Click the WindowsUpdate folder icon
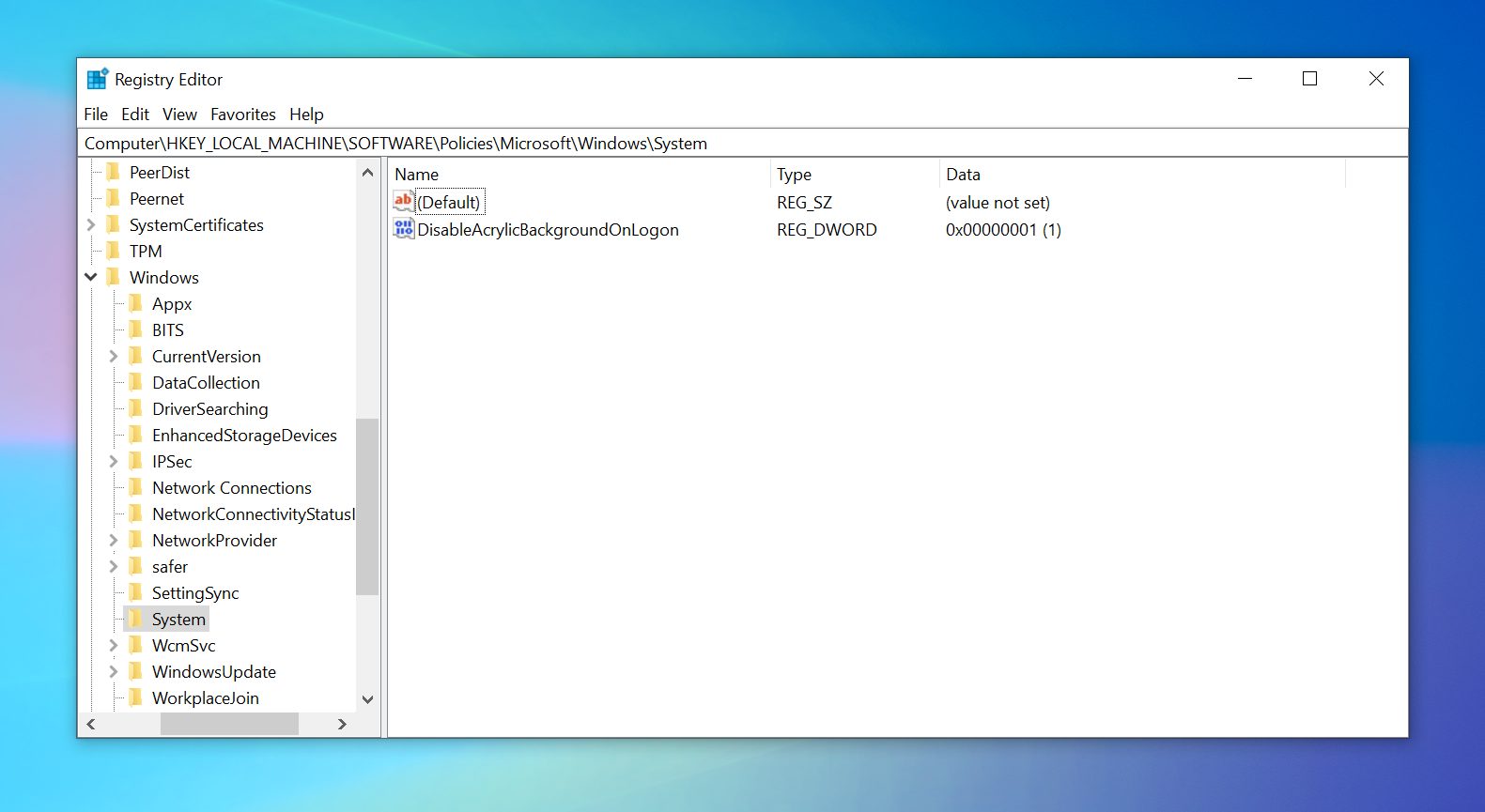 coord(136,671)
